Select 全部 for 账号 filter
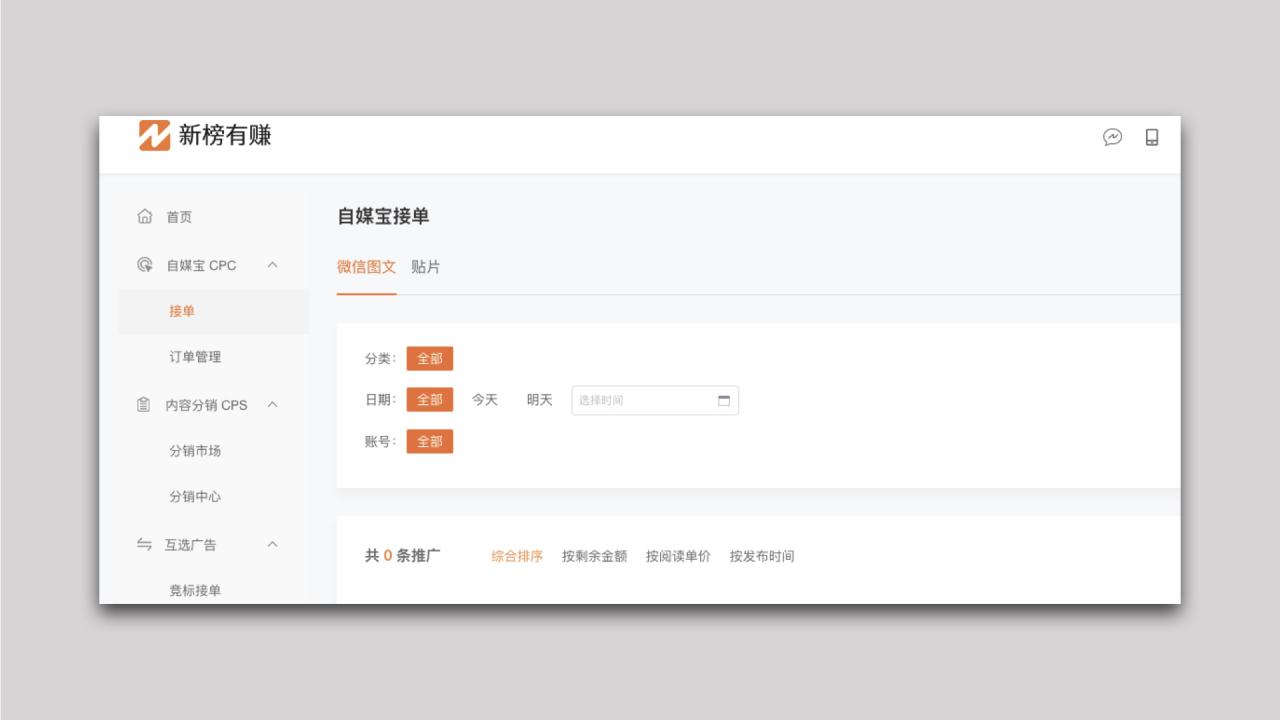Screen dimensions: 1280x720 pyautogui.click(x=430, y=442)
